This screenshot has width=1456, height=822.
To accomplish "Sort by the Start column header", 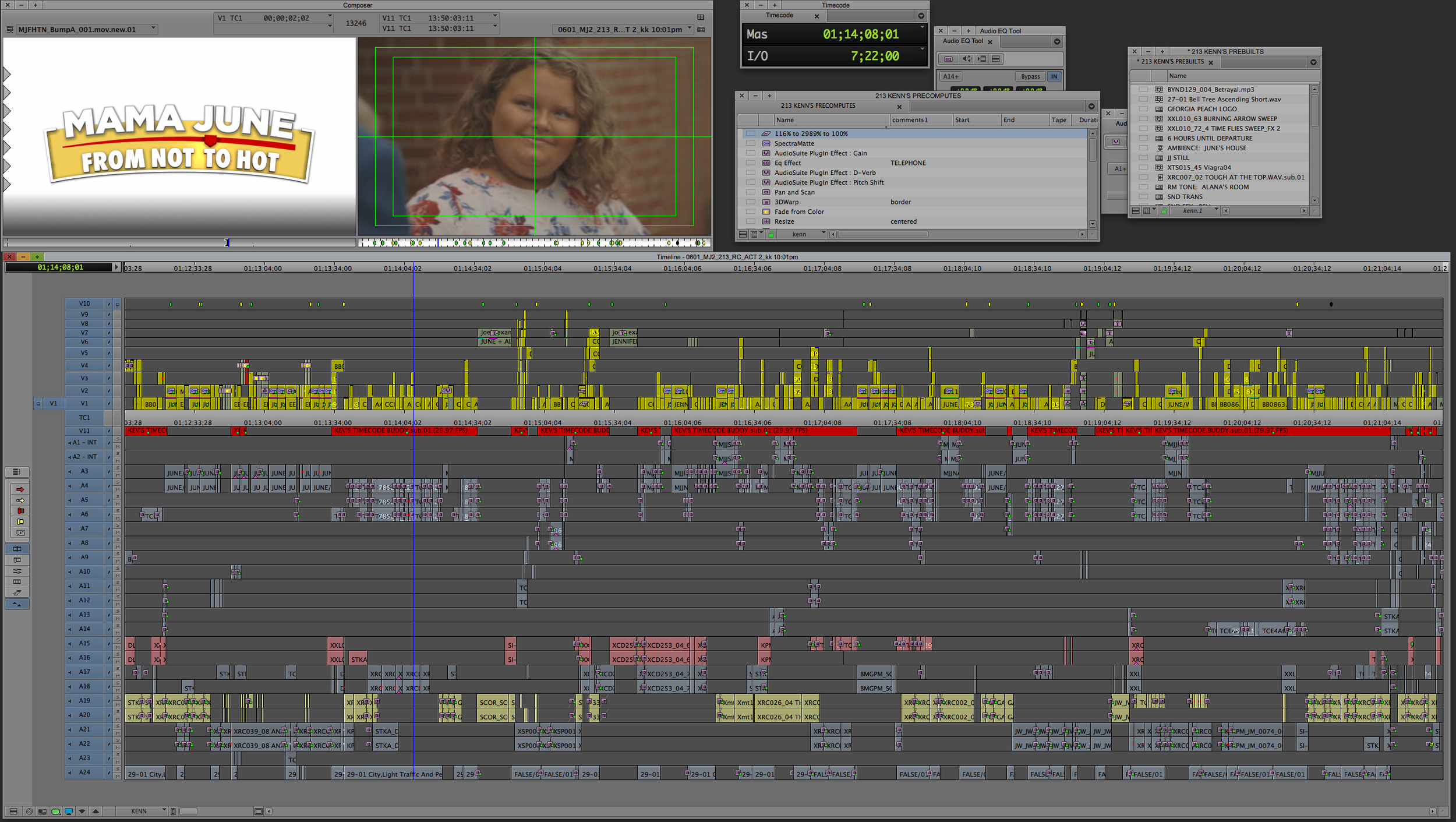I will [x=976, y=120].
